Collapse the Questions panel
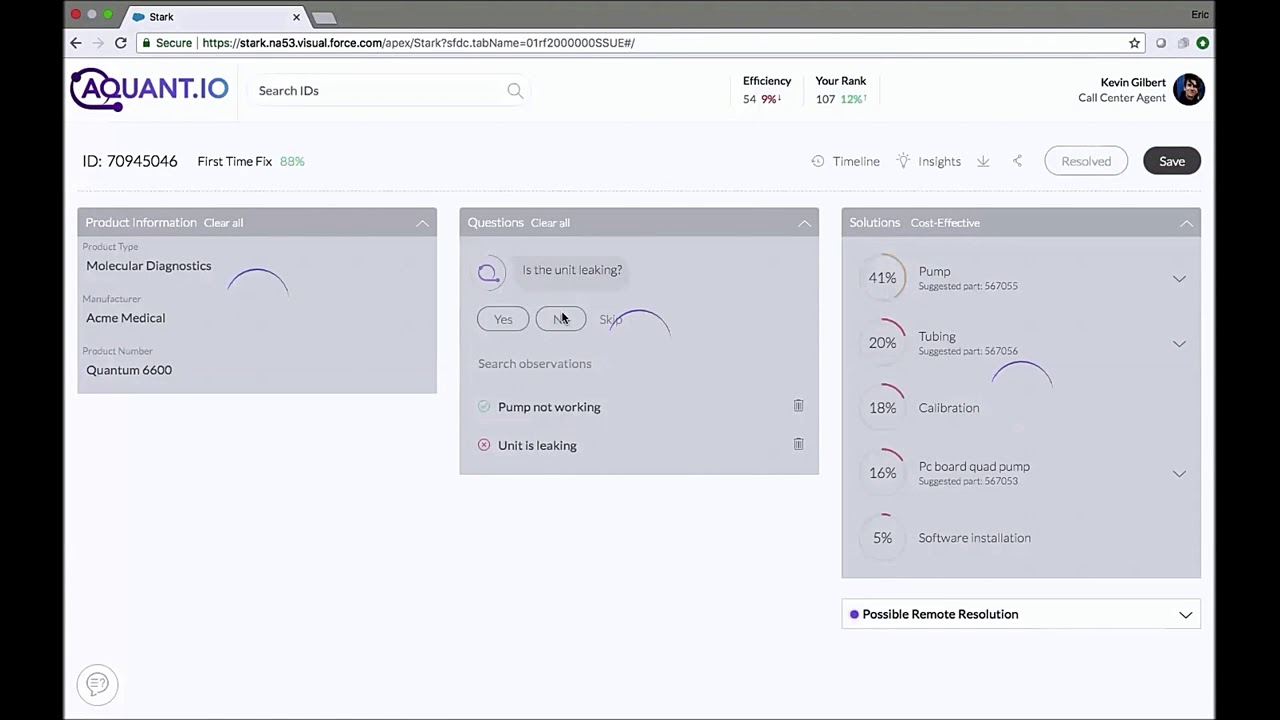Viewport: 1280px width, 720px height. click(x=804, y=223)
